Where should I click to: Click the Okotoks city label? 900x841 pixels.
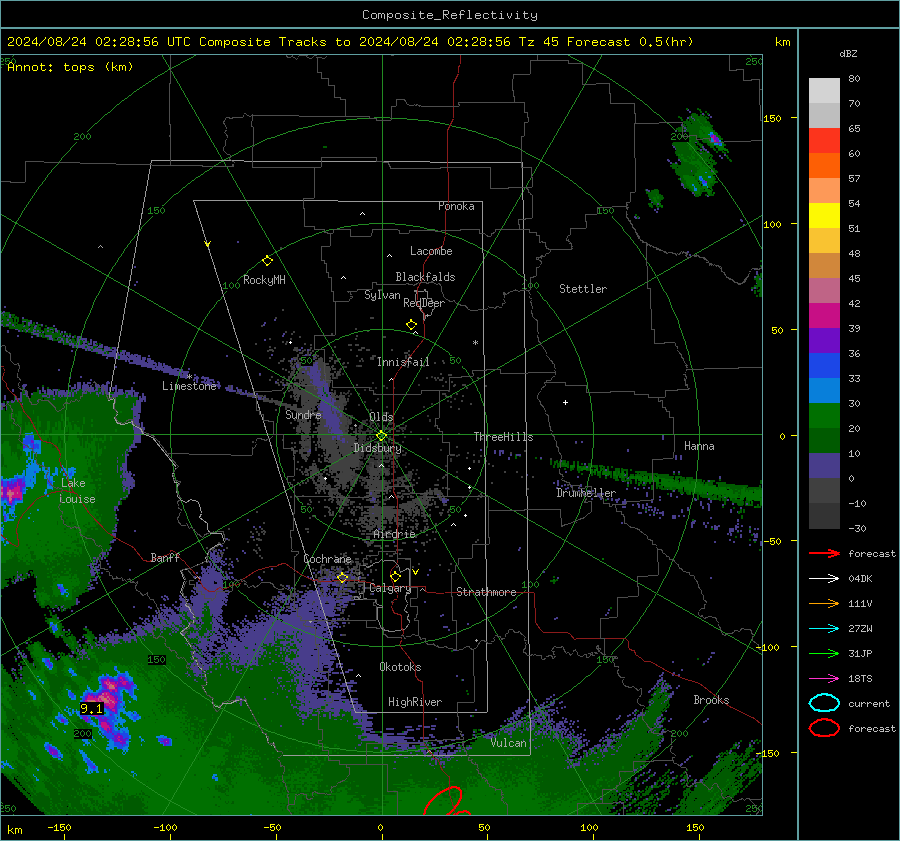pos(400,667)
